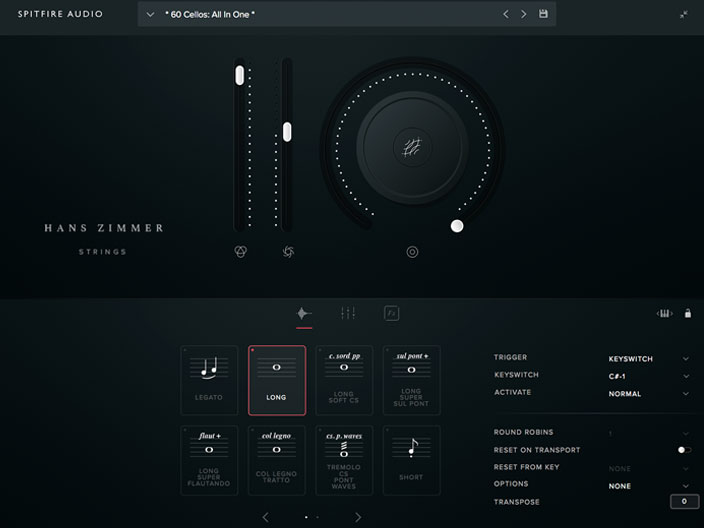Screen dimensions: 704x528
Task: Click the dynamics icon below the right slider
Action: point(288,252)
